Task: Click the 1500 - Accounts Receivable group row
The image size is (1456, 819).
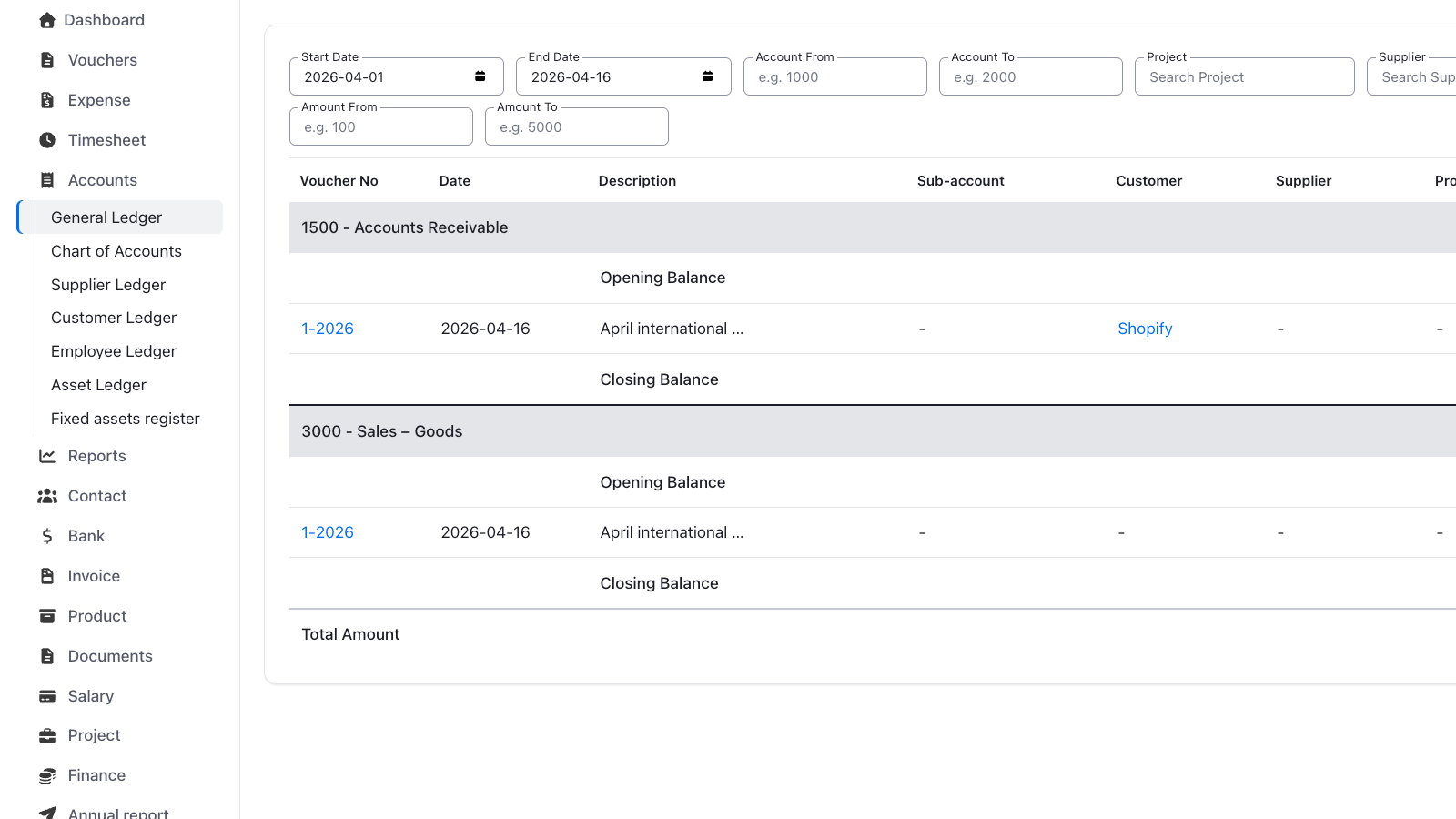Action: 873,227
